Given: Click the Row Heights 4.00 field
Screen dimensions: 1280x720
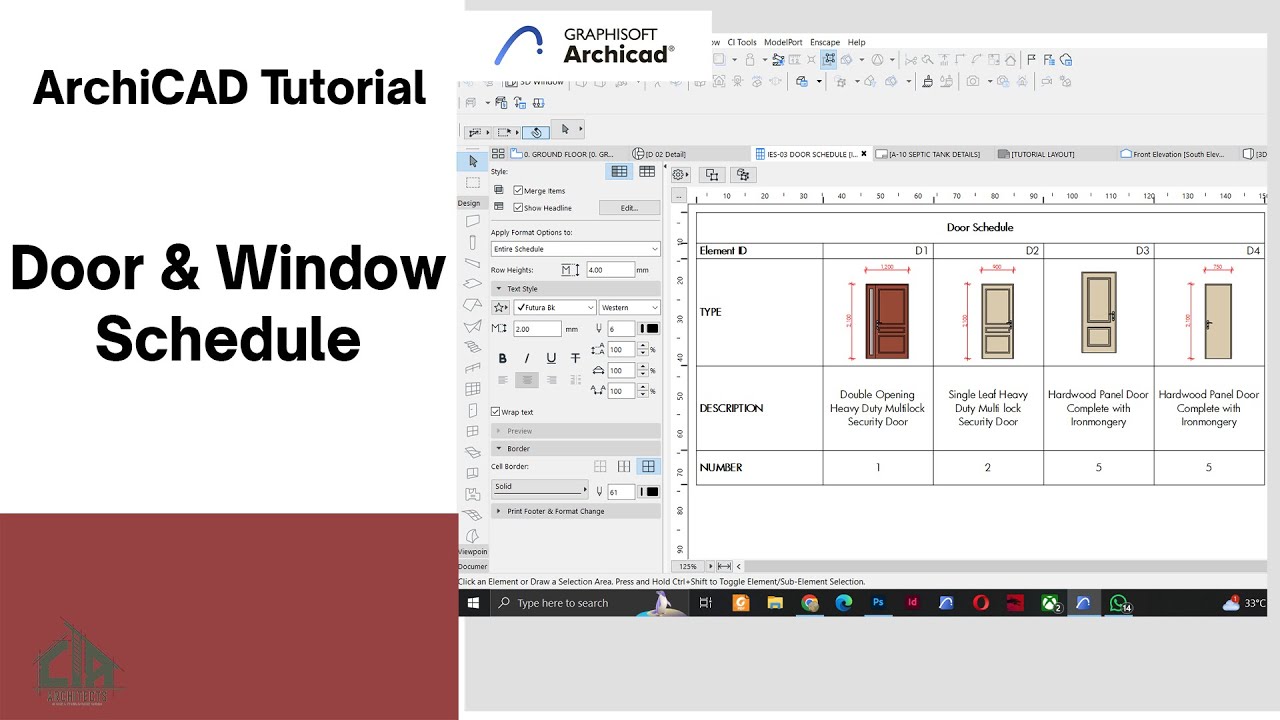Looking at the screenshot, I should (610, 270).
